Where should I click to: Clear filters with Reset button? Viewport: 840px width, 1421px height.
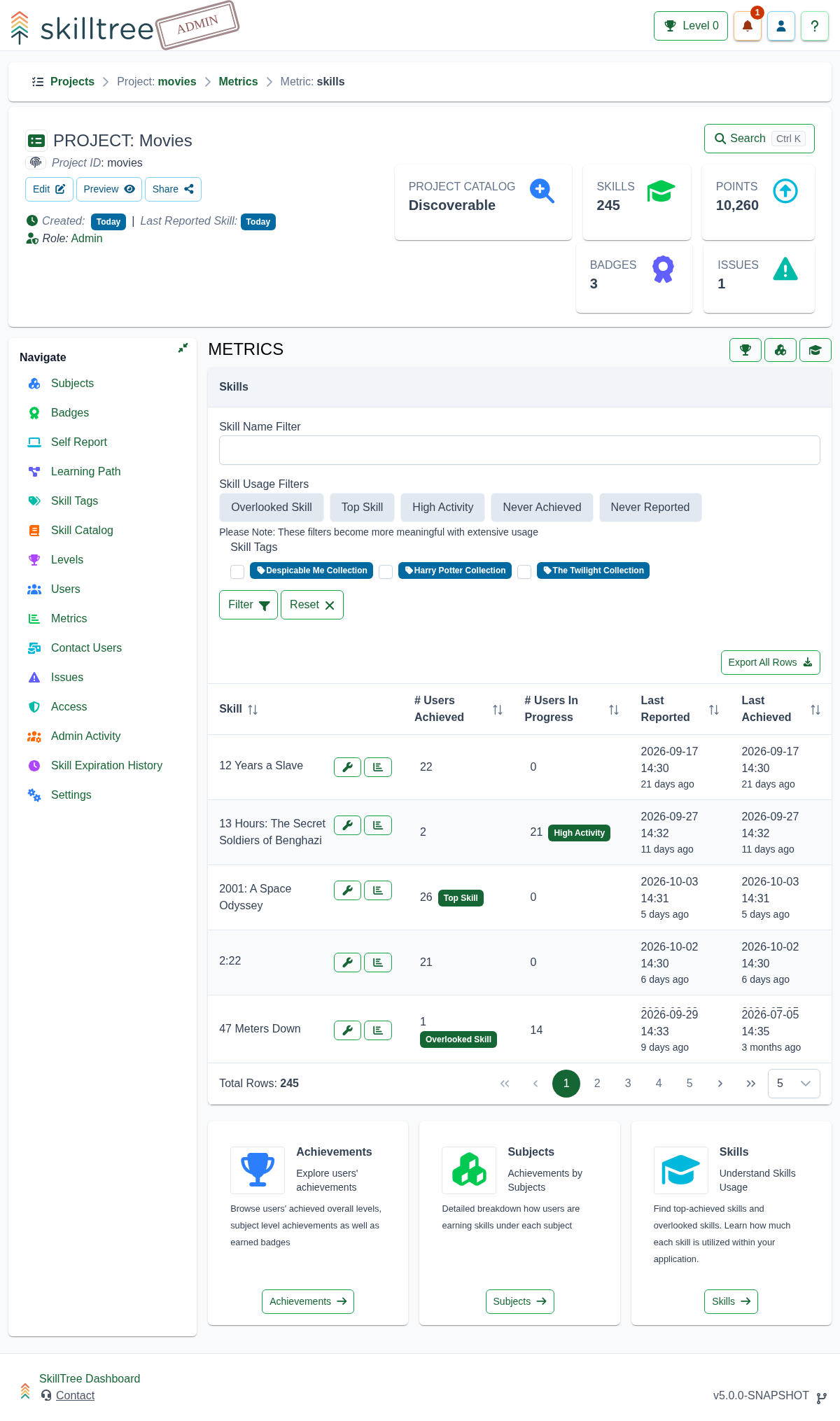[x=312, y=605]
